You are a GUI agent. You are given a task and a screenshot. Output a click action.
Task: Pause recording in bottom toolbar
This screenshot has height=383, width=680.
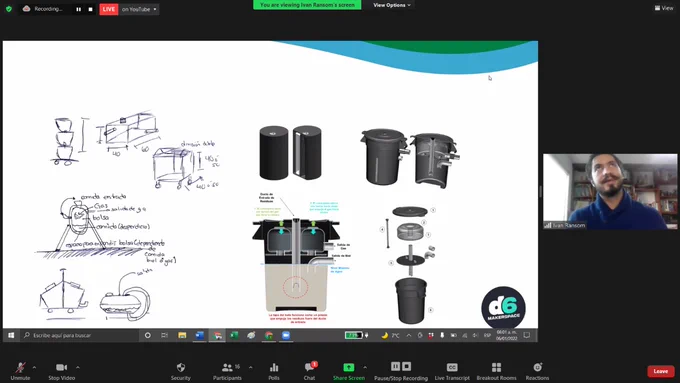coord(396,367)
